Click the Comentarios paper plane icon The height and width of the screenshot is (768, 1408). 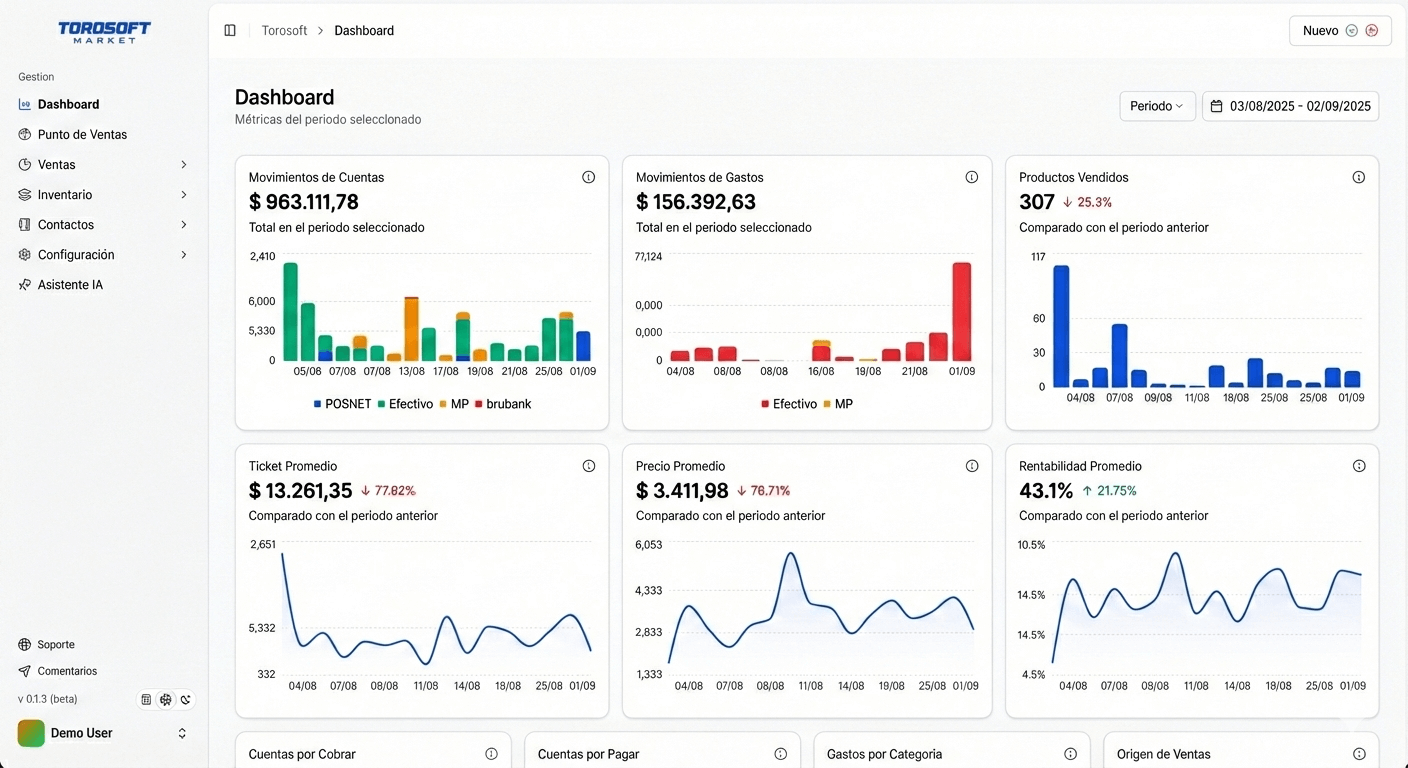(22, 671)
